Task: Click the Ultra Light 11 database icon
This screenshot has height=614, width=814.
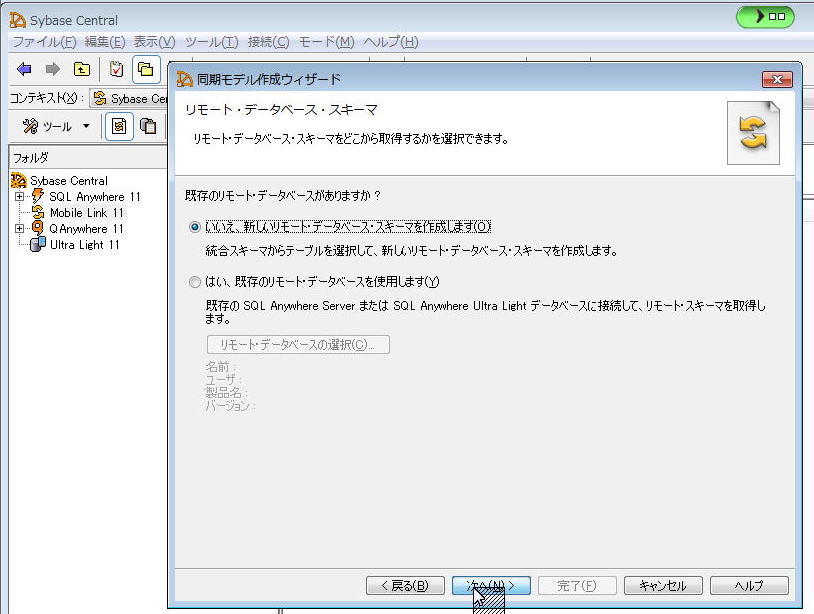Action: 38,245
